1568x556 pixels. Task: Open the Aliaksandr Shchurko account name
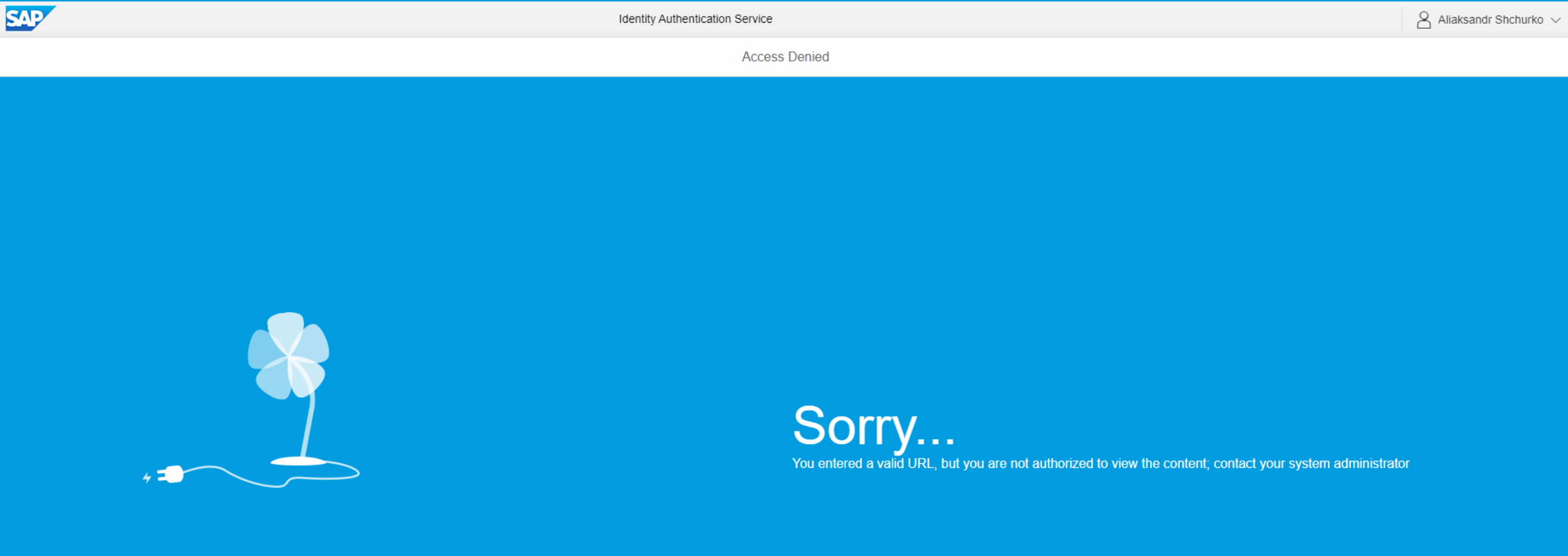[1490, 19]
